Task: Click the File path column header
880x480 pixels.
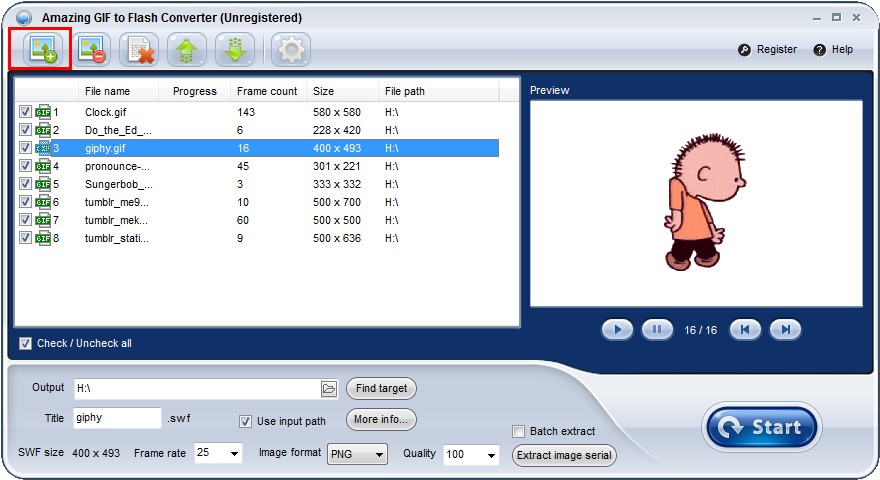Action: pos(438,91)
